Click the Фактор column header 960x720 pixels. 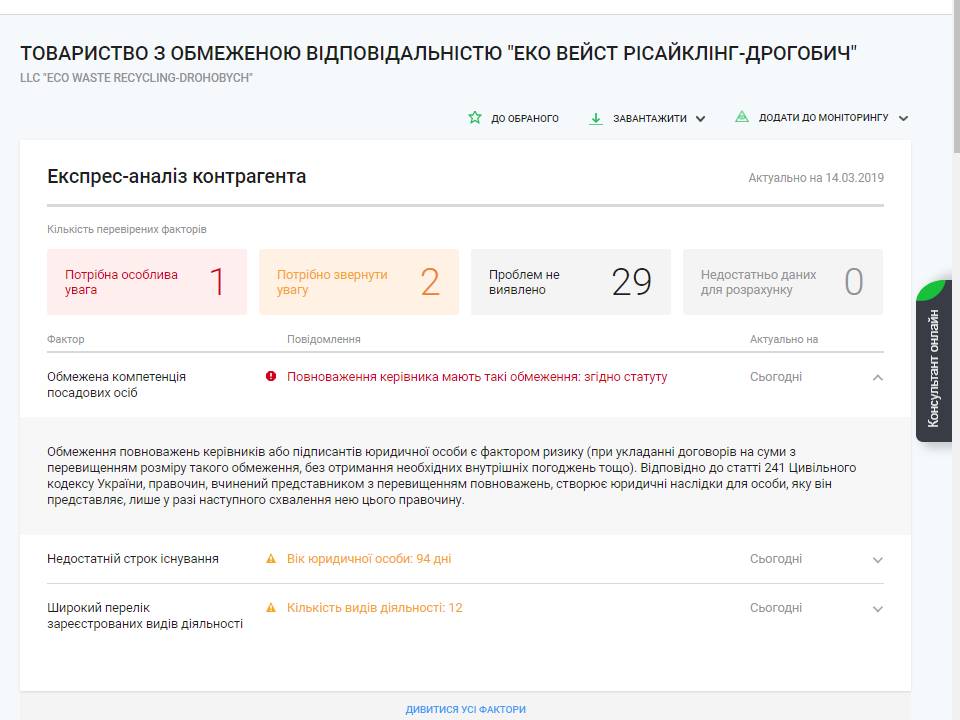66,339
